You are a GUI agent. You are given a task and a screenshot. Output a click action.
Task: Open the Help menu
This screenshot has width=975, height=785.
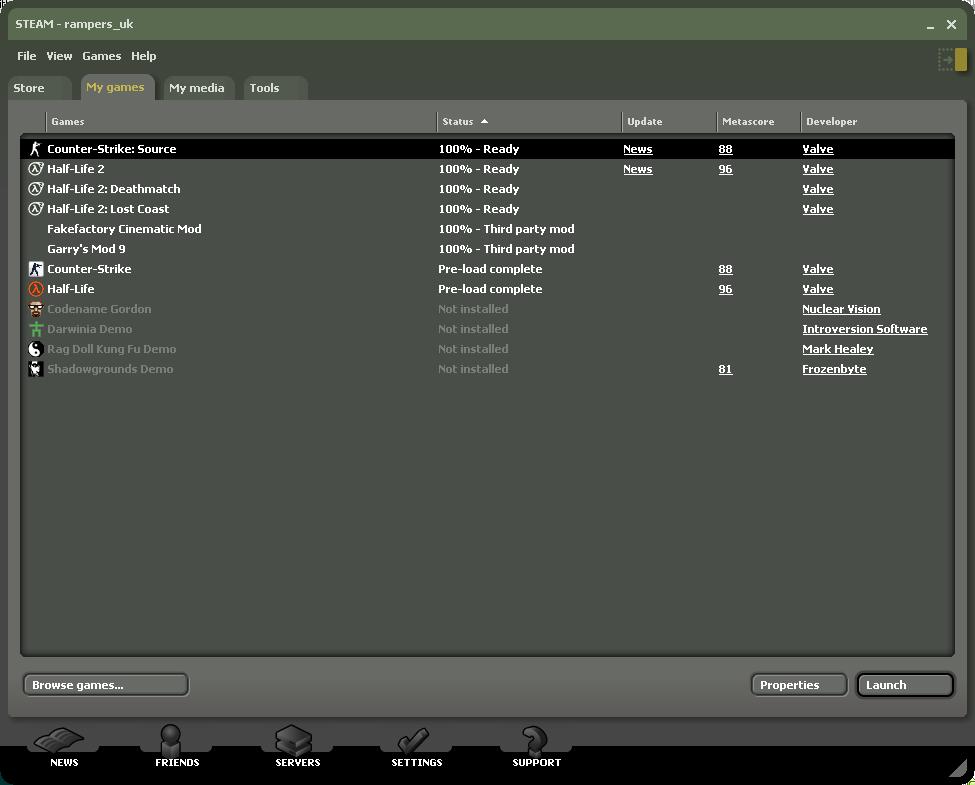pyautogui.click(x=144, y=56)
